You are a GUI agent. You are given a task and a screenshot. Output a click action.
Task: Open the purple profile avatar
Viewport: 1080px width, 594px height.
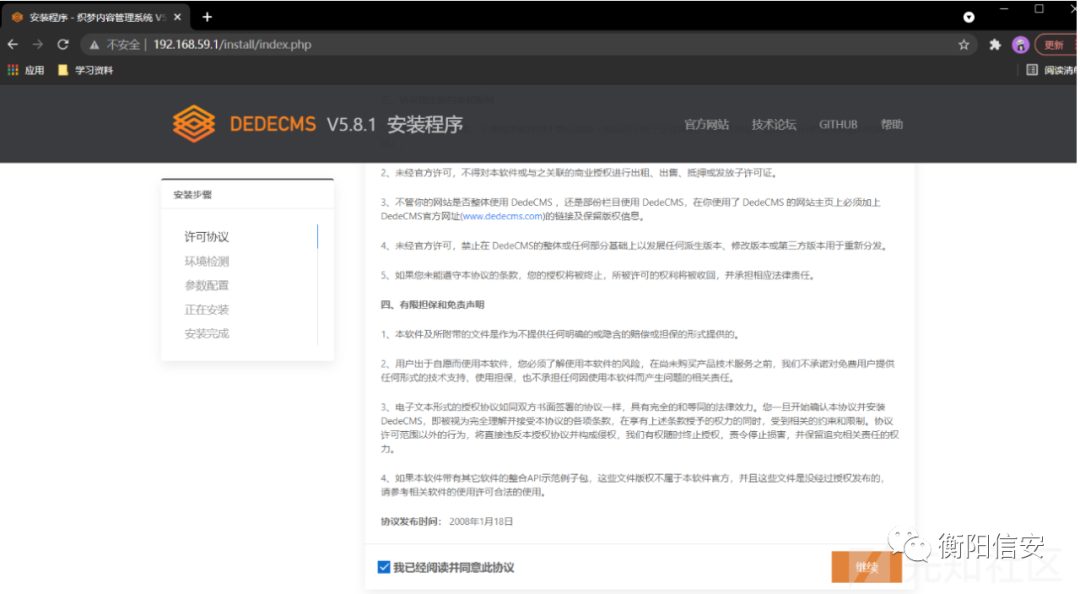[1020, 45]
